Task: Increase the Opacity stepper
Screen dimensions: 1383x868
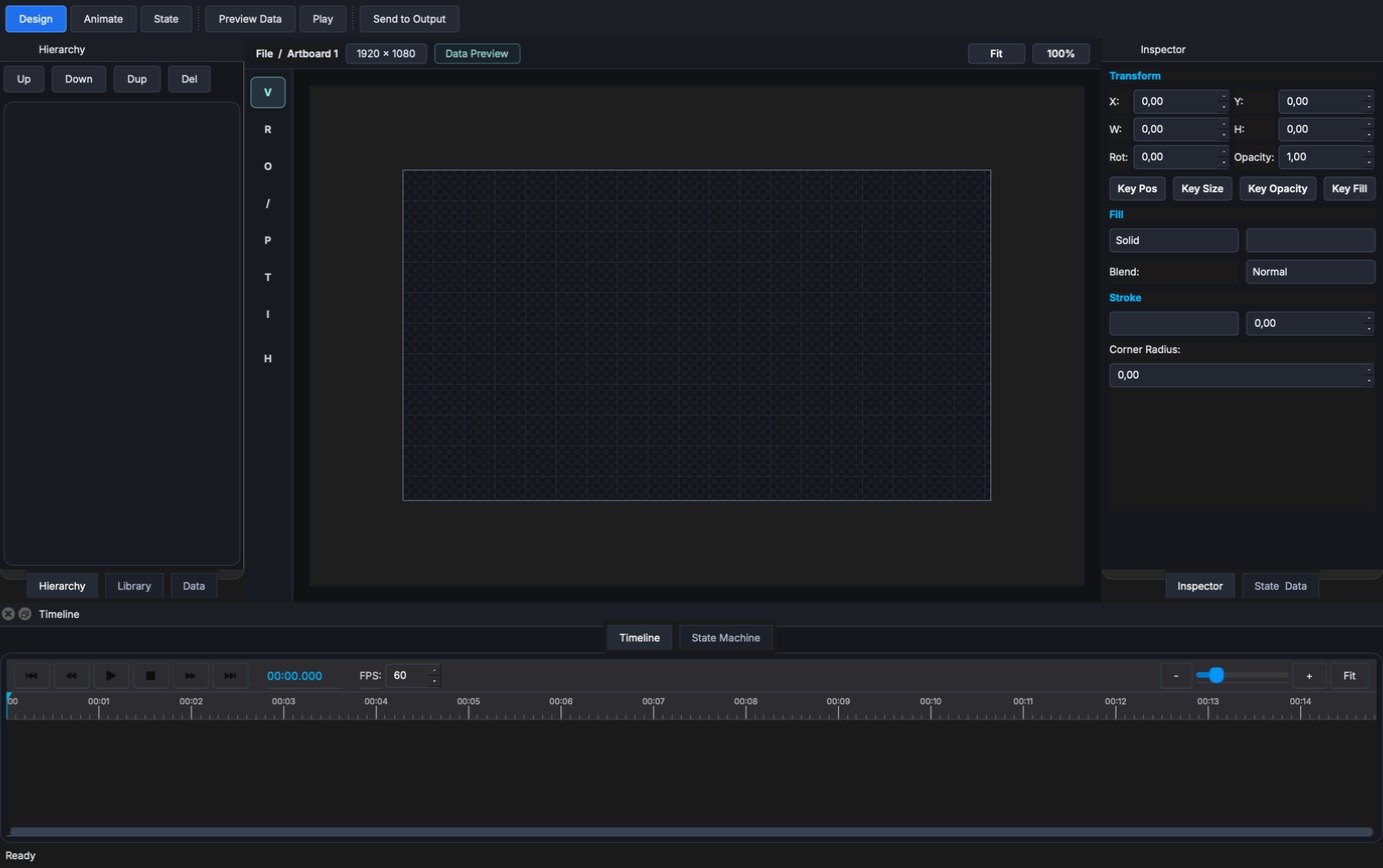Action: pos(1369,152)
